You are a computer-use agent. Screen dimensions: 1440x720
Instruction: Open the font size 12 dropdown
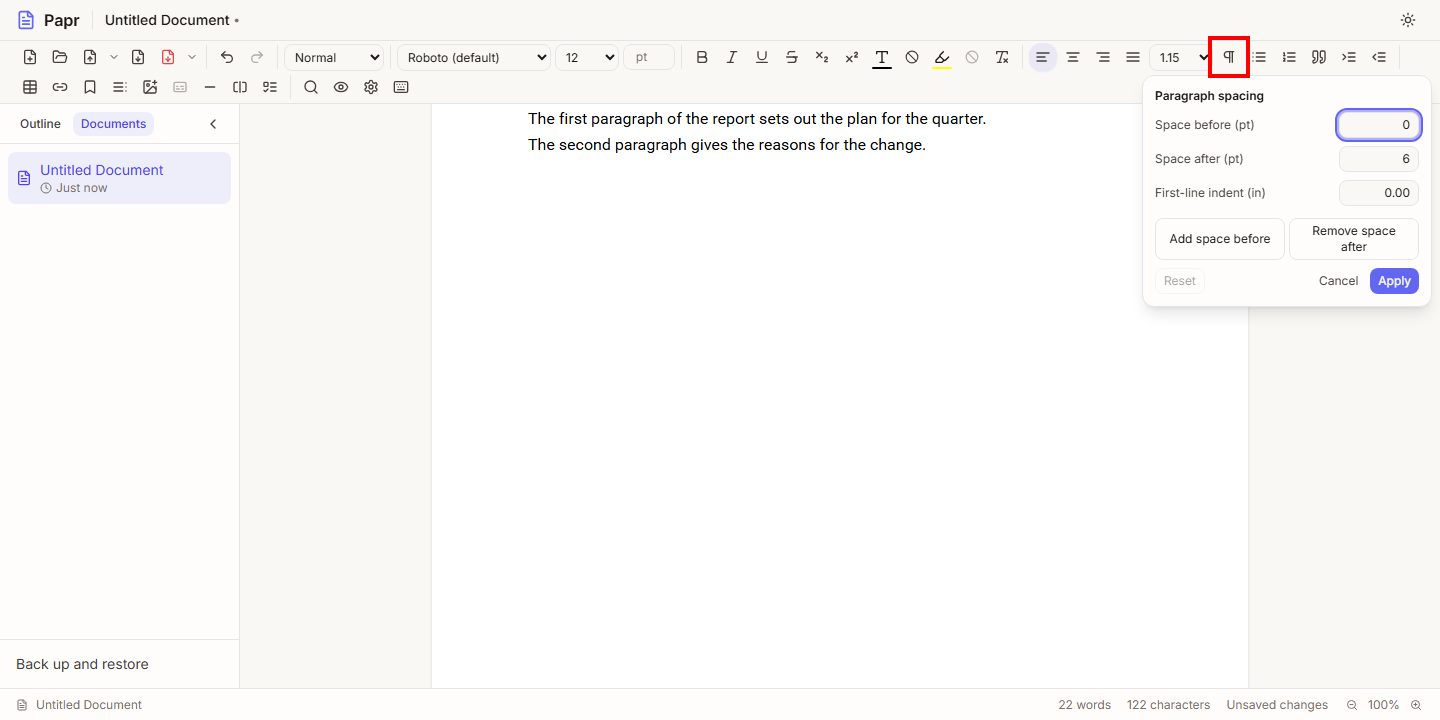pos(587,57)
